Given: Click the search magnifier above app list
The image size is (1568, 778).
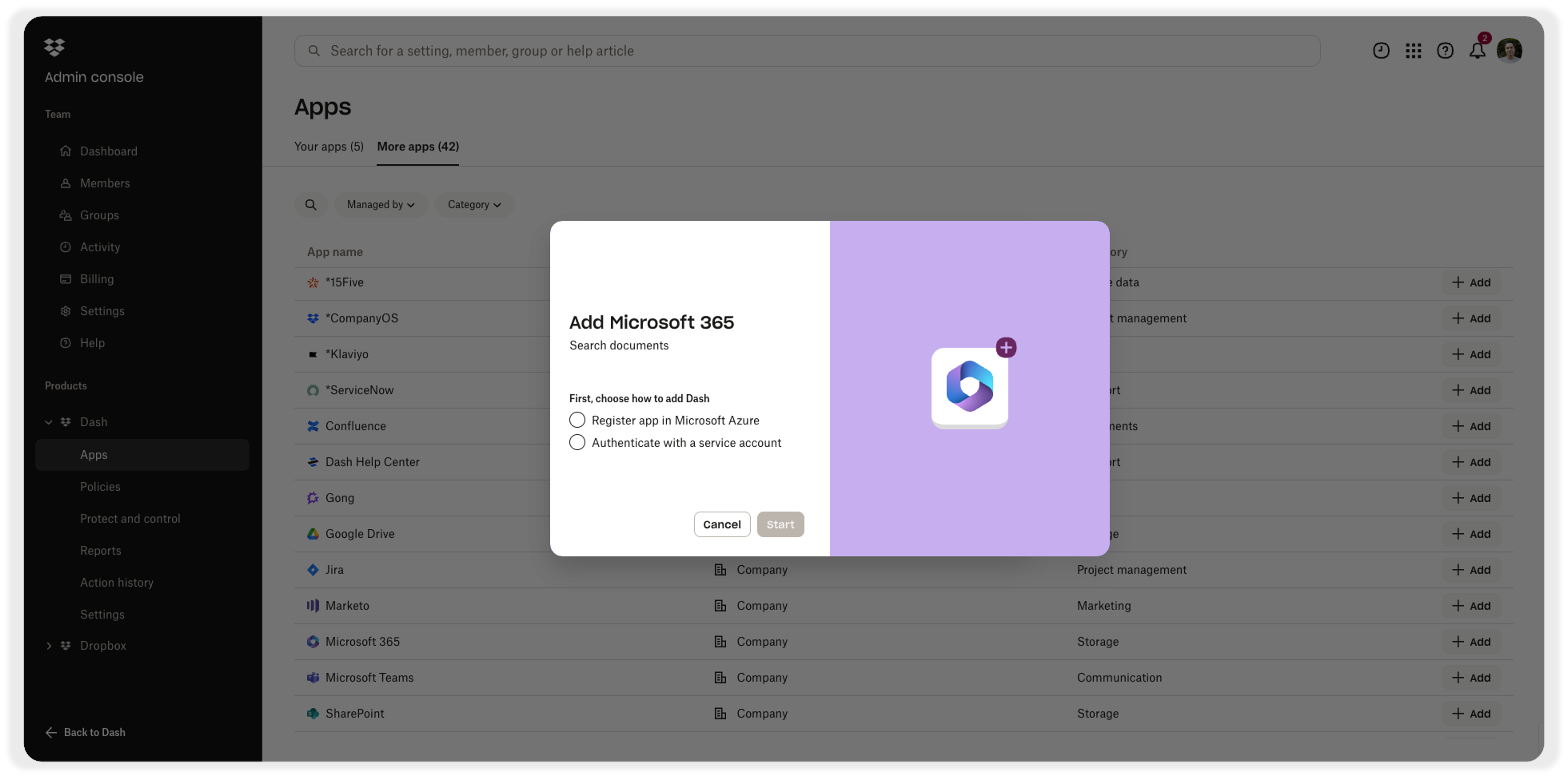Looking at the screenshot, I should point(311,204).
